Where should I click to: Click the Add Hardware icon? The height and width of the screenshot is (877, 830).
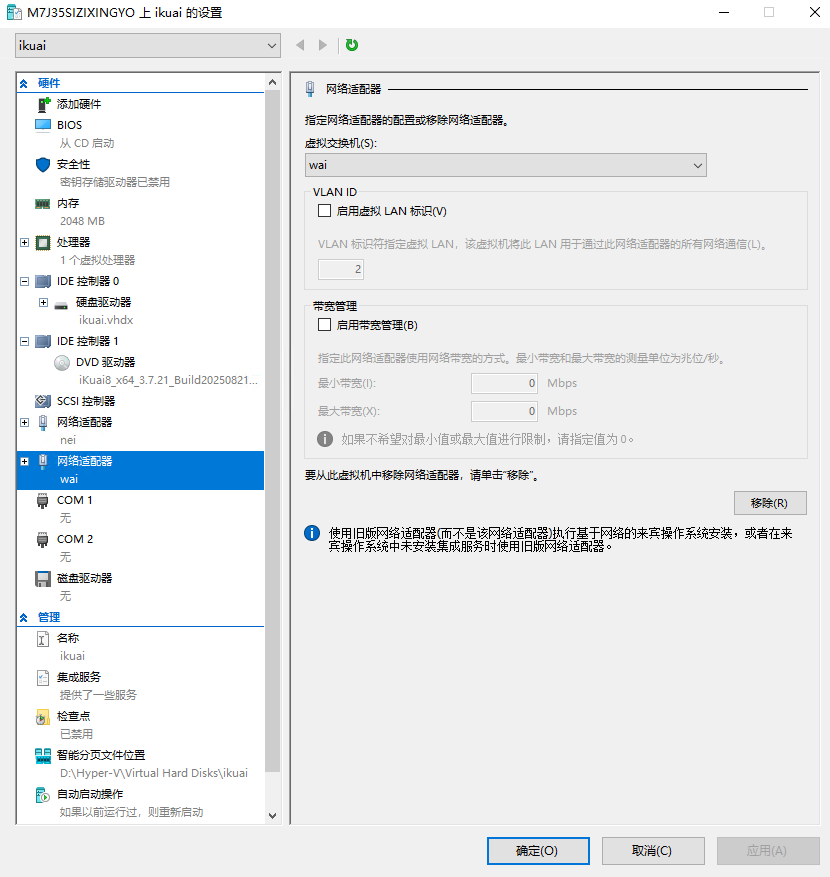pyautogui.click(x=43, y=104)
